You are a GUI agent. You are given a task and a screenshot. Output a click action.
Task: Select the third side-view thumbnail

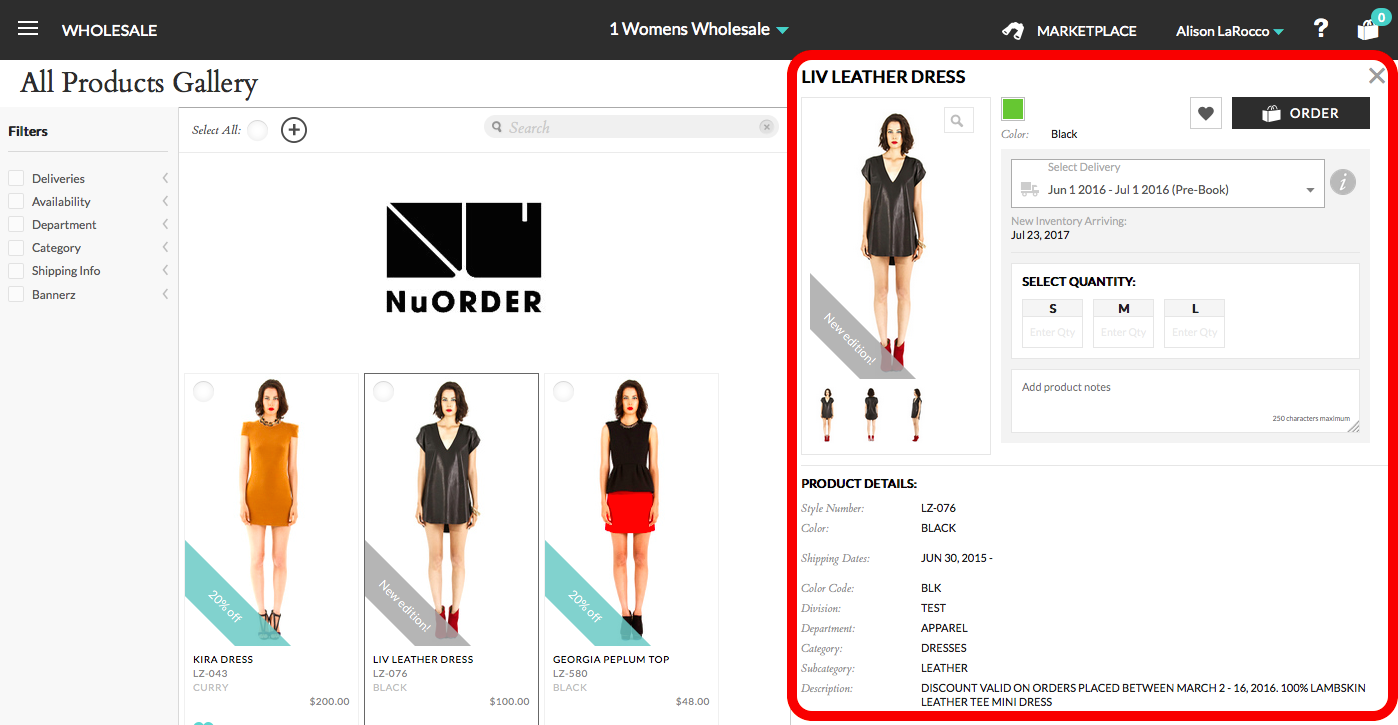coord(916,414)
